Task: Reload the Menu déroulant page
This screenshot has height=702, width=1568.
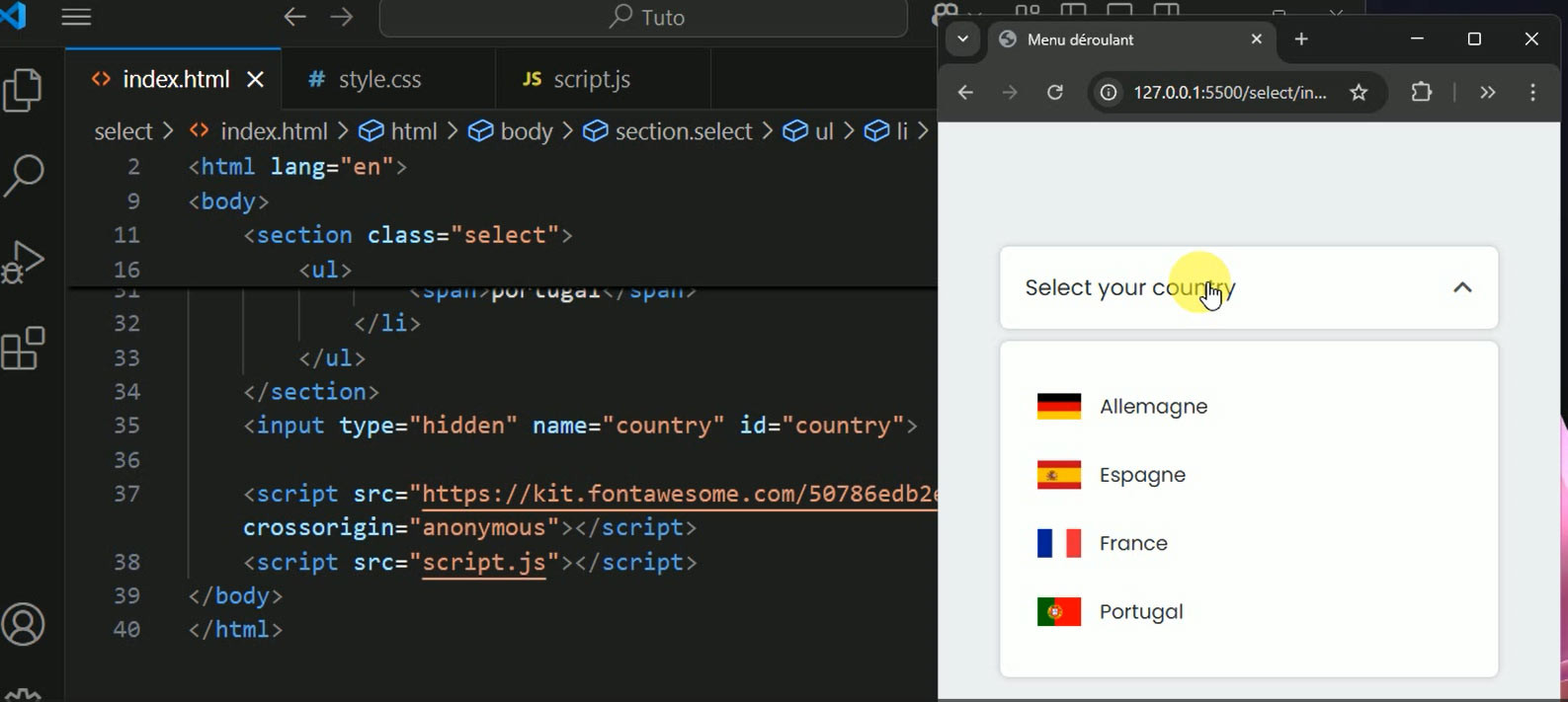Action: [x=1055, y=92]
